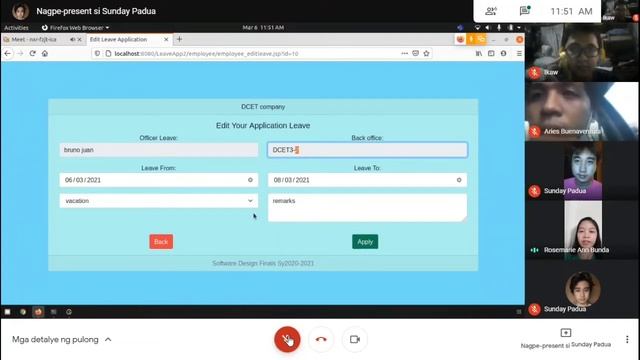The height and width of the screenshot is (360, 640).
Task: Click the first white square taskbar icon
Action: [x=7, y=312]
